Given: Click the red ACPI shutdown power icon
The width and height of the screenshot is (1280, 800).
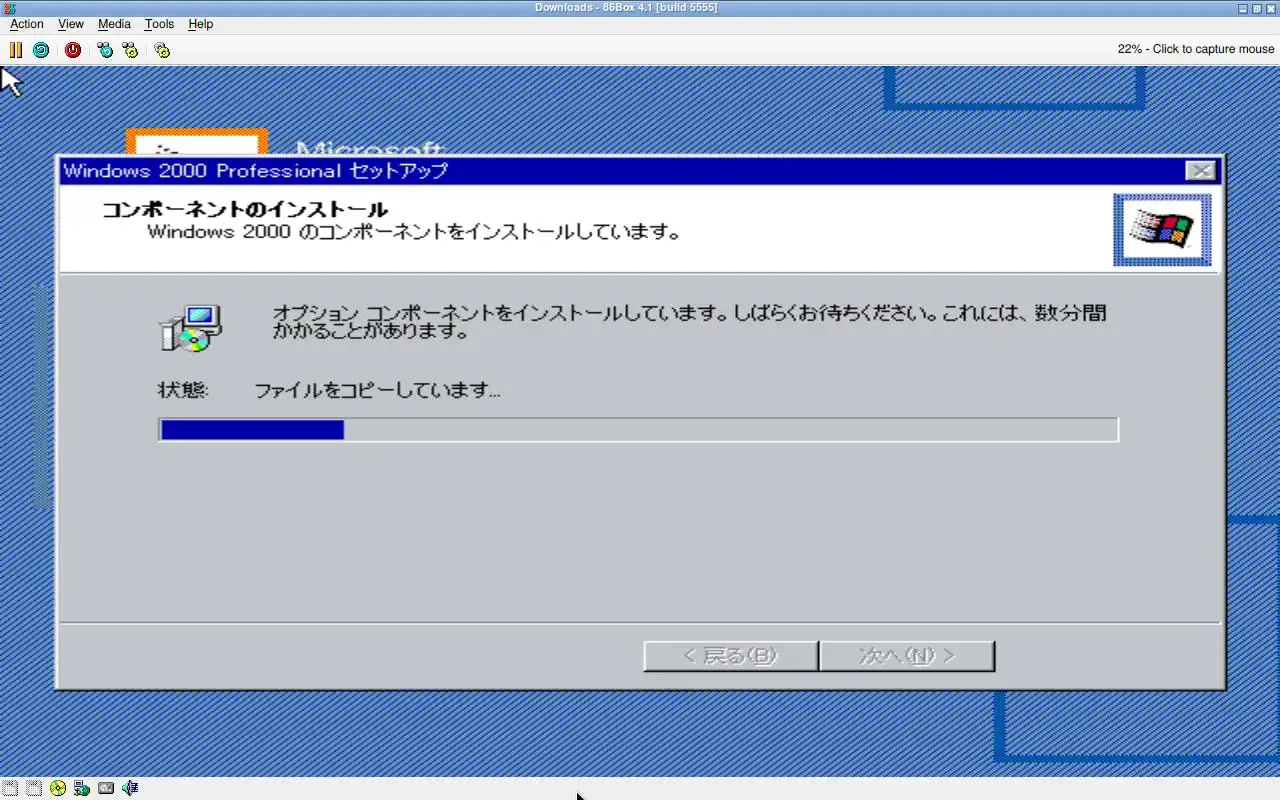Looking at the screenshot, I should (73, 49).
